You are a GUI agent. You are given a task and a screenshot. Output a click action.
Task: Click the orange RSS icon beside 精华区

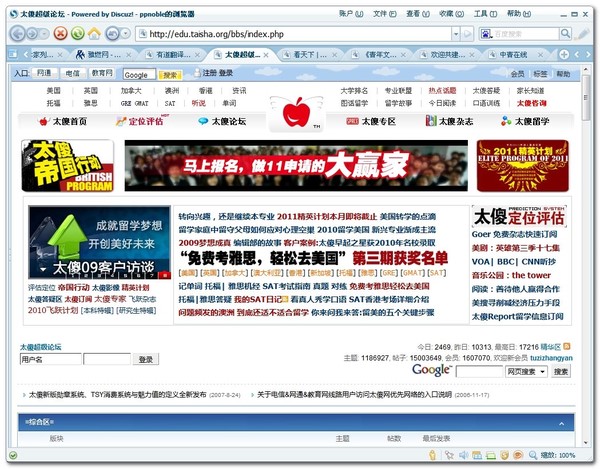coord(567,347)
